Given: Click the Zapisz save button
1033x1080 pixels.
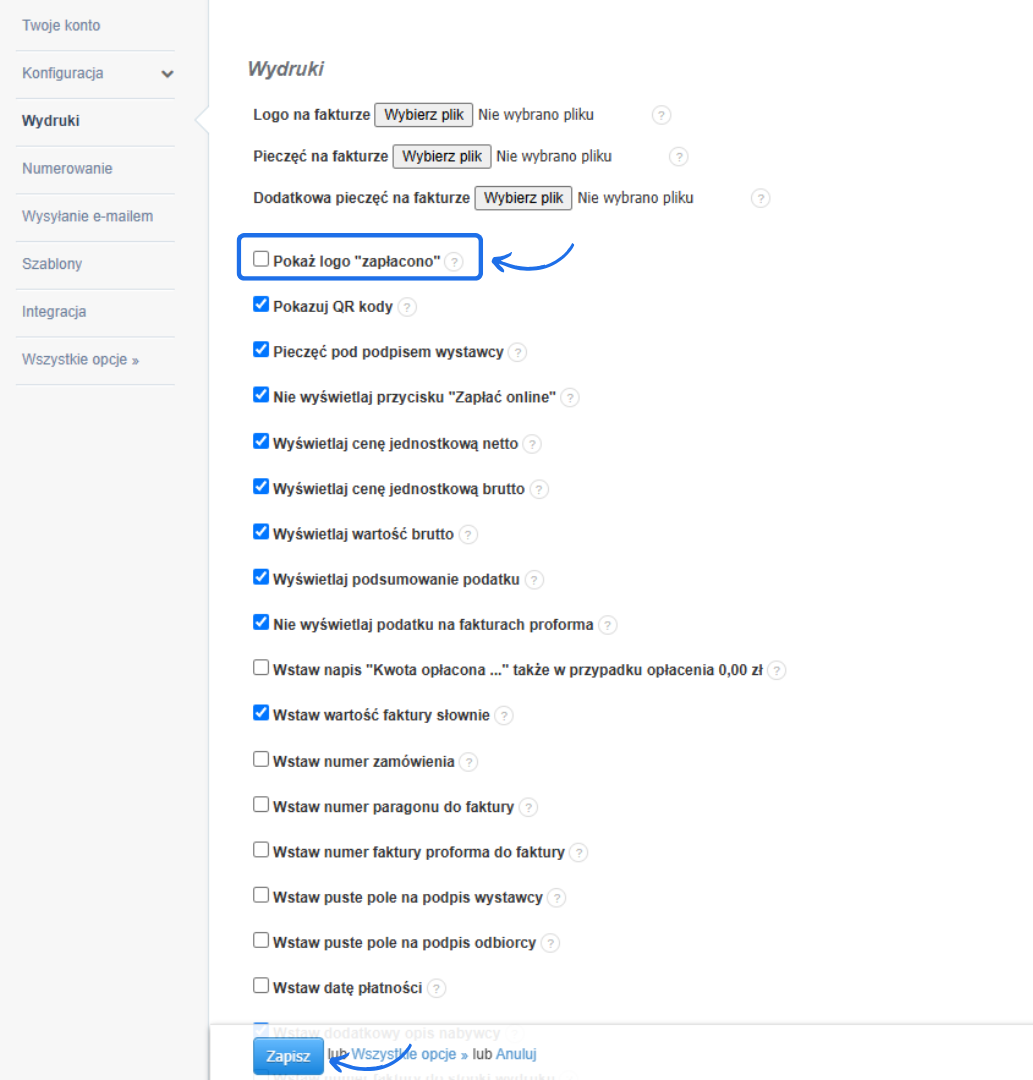Looking at the screenshot, I should 288,1056.
